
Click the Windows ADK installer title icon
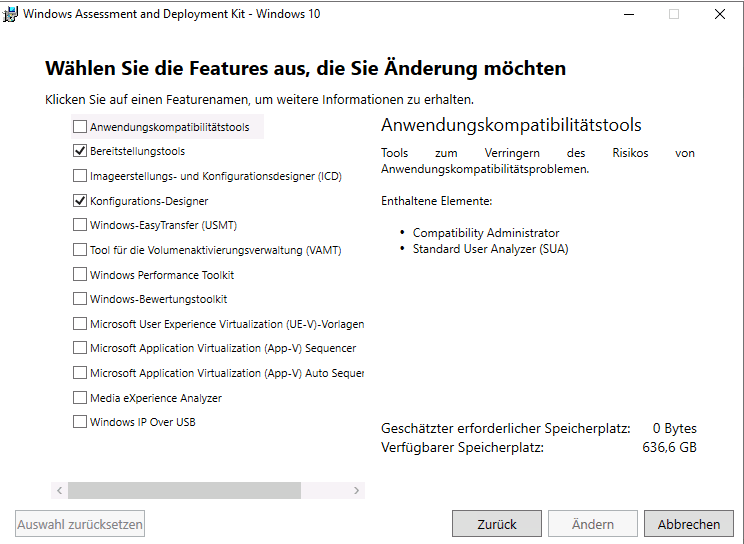(x=10, y=14)
